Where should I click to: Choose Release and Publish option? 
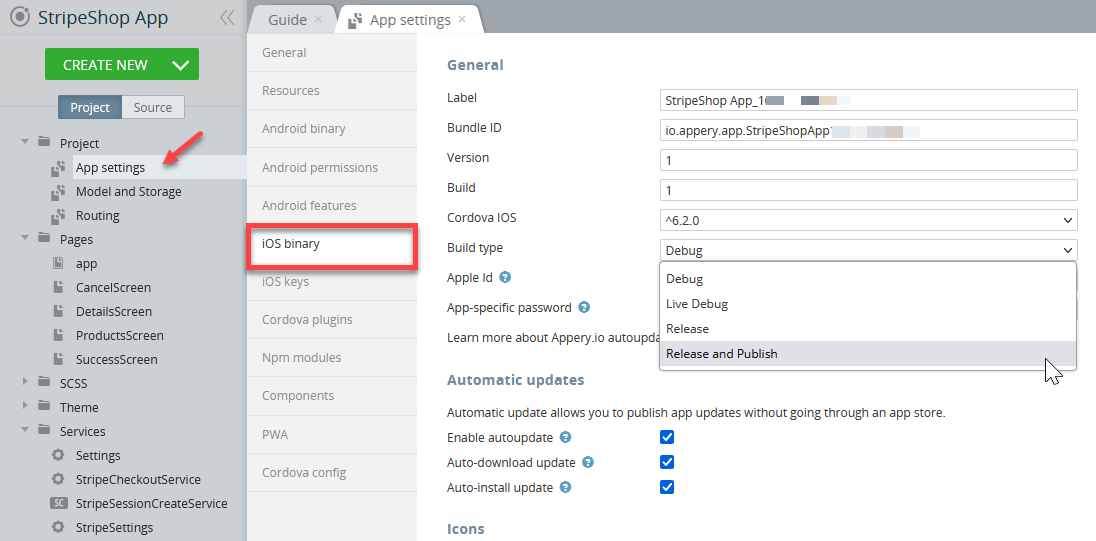867,354
